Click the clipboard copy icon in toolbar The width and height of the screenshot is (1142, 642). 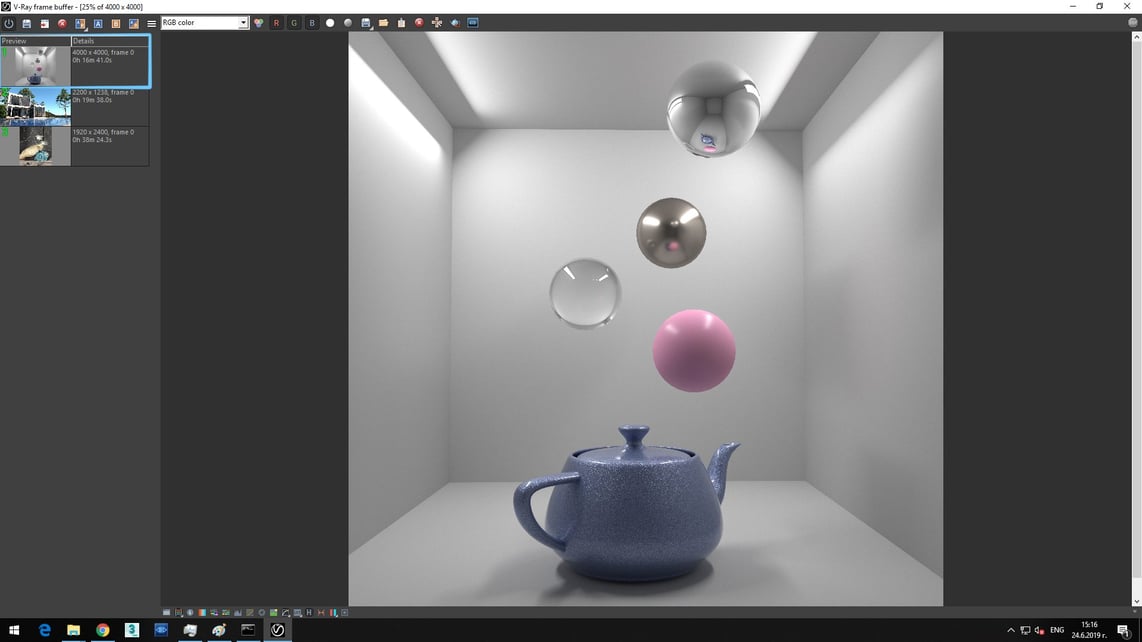[401, 23]
